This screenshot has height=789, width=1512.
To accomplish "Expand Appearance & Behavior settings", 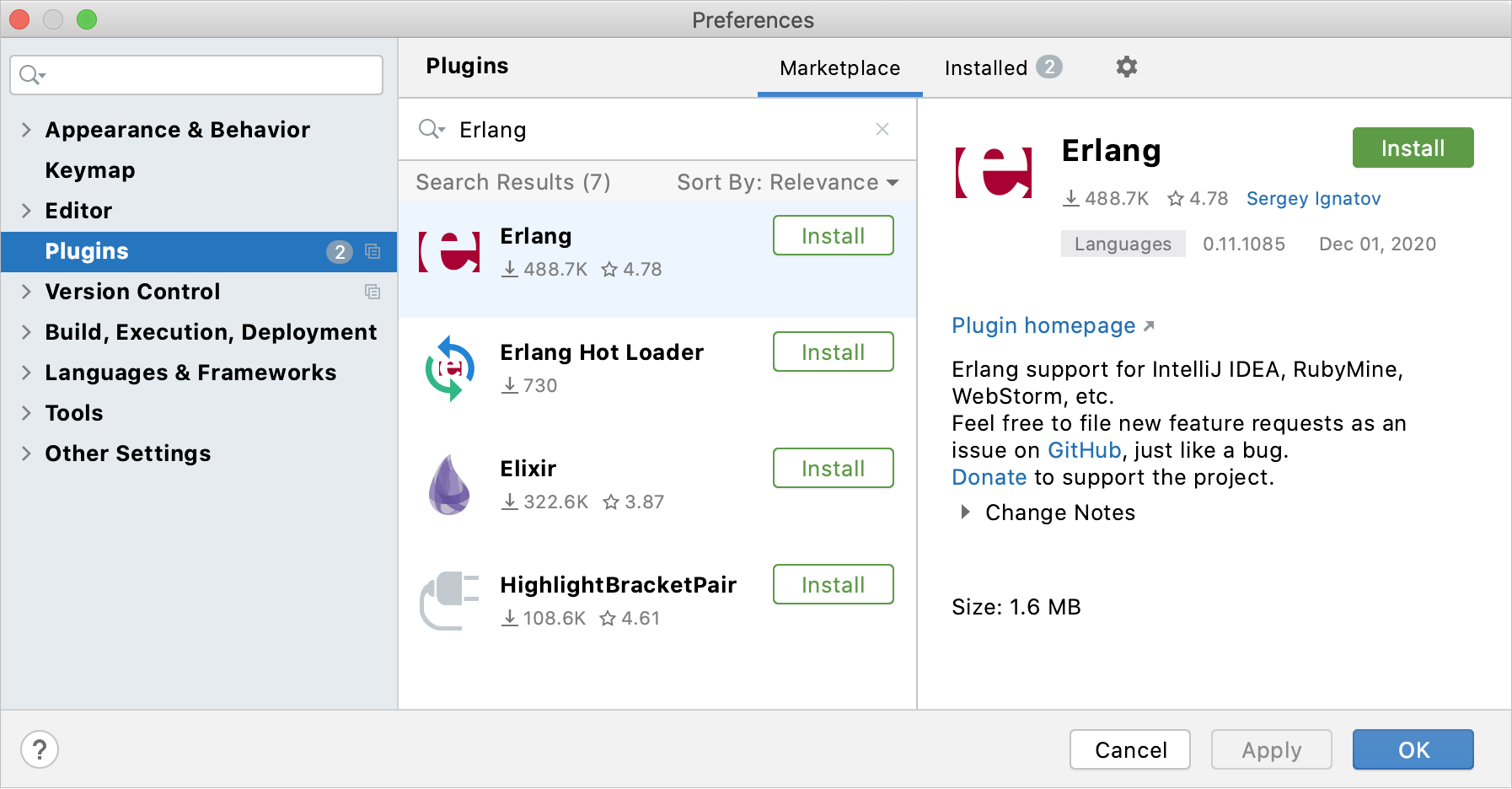I will (x=26, y=130).
